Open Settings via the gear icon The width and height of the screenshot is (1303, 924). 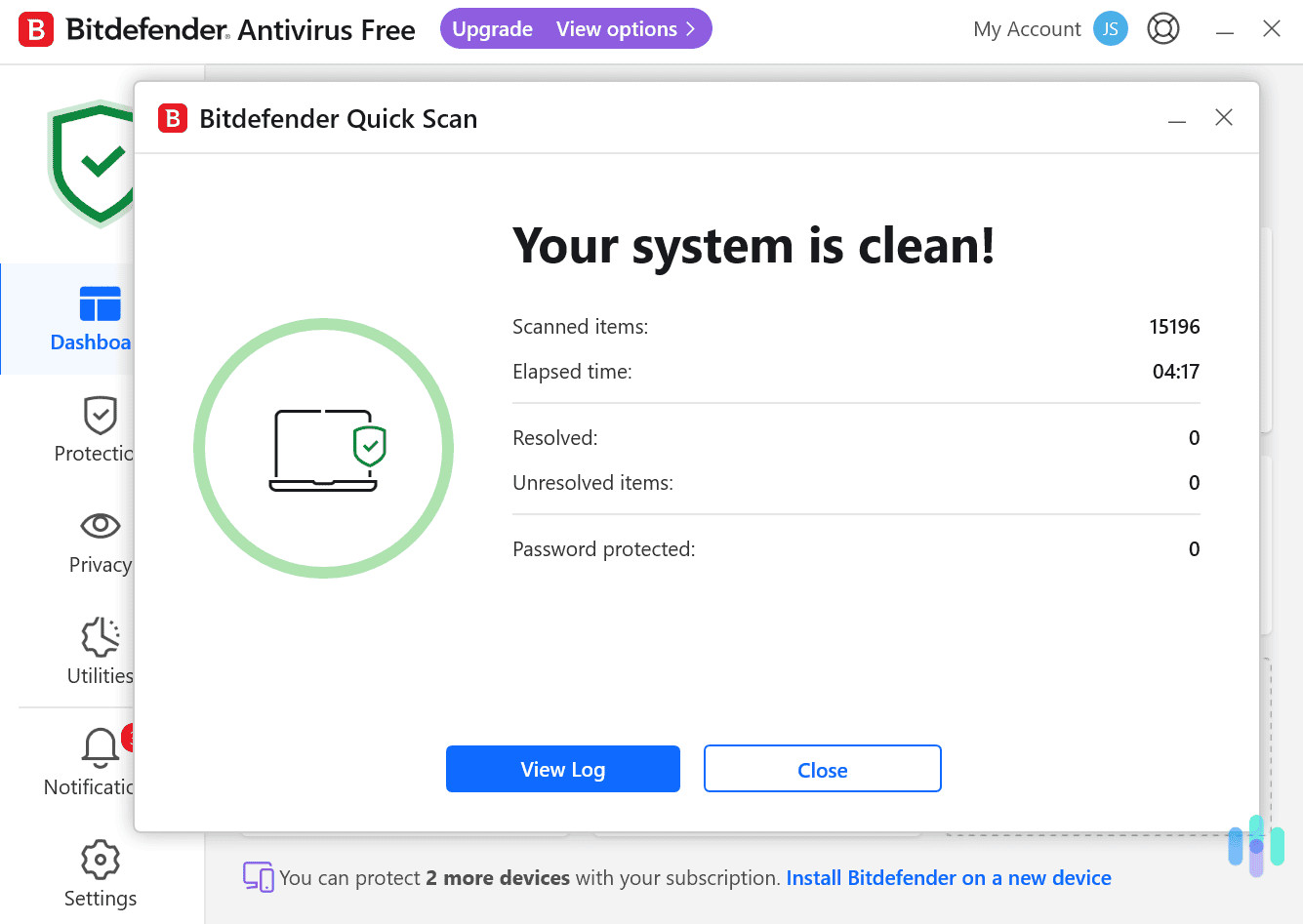[100, 860]
